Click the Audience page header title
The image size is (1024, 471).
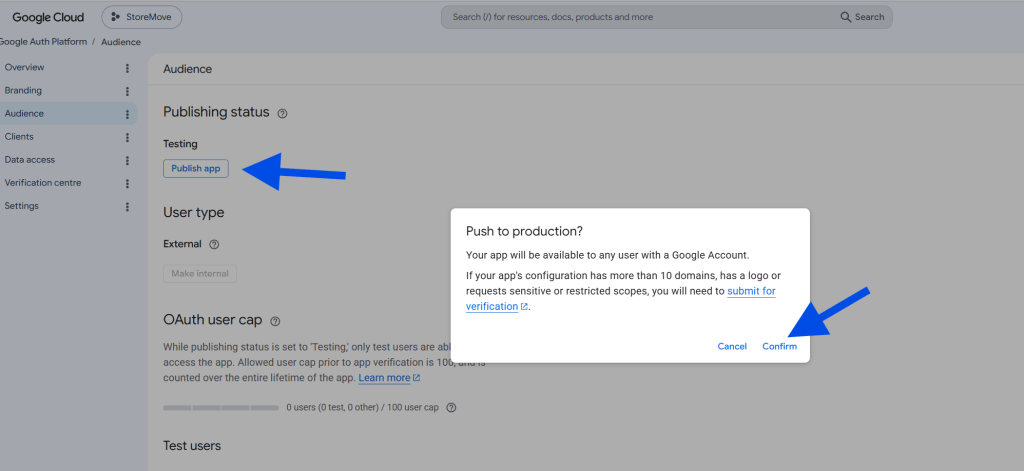point(187,69)
